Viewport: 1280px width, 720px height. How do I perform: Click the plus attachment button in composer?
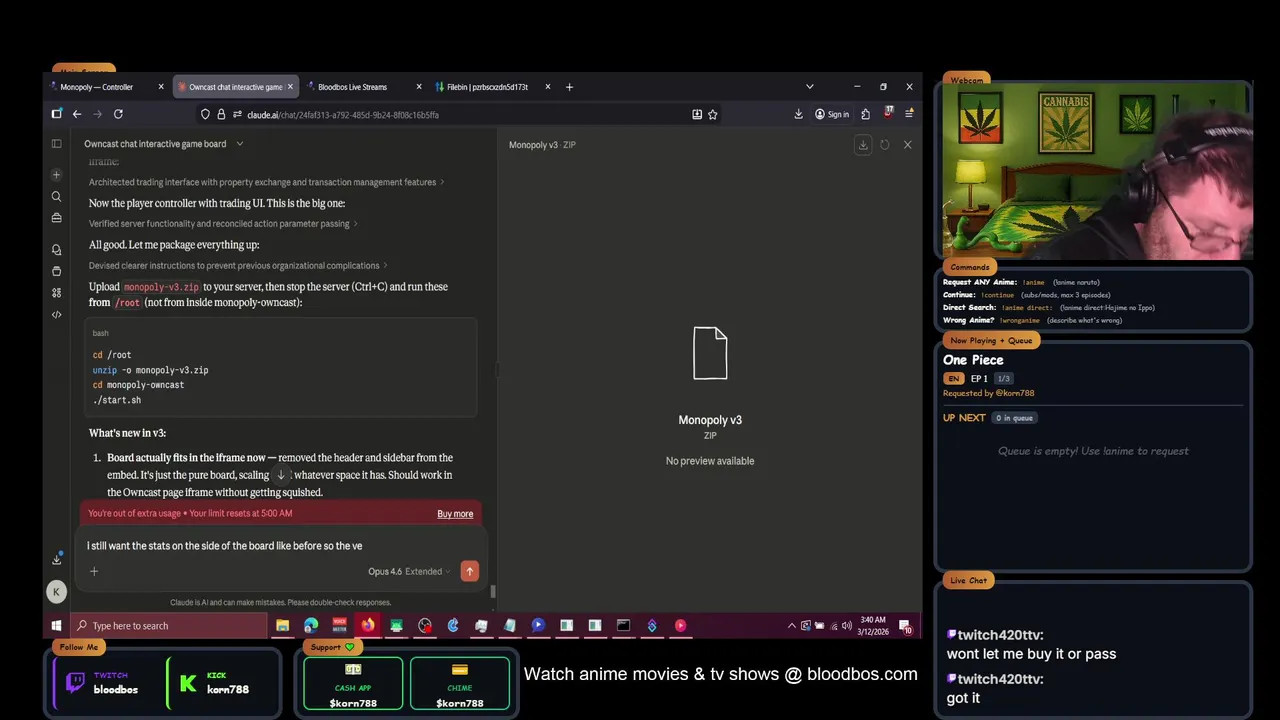coord(94,571)
